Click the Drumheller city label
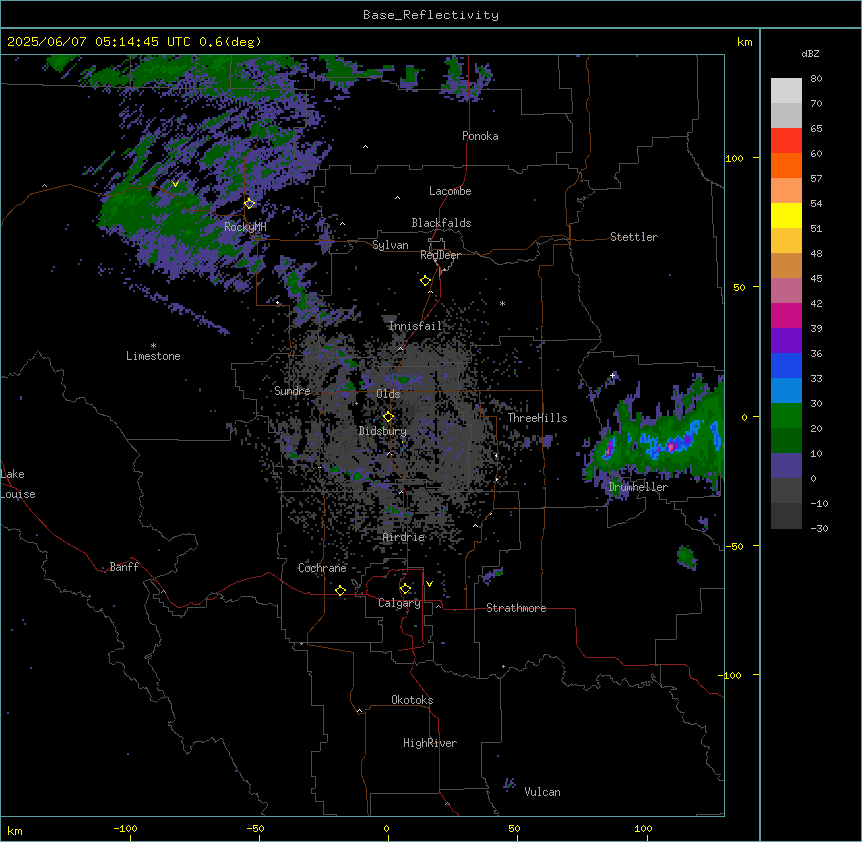The width and height of the screenshot is (862, 842). tap(638, 487)
